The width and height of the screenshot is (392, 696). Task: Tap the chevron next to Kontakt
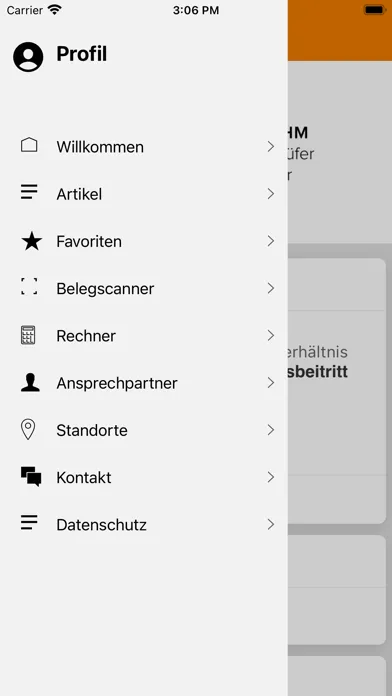click(271, 477)
